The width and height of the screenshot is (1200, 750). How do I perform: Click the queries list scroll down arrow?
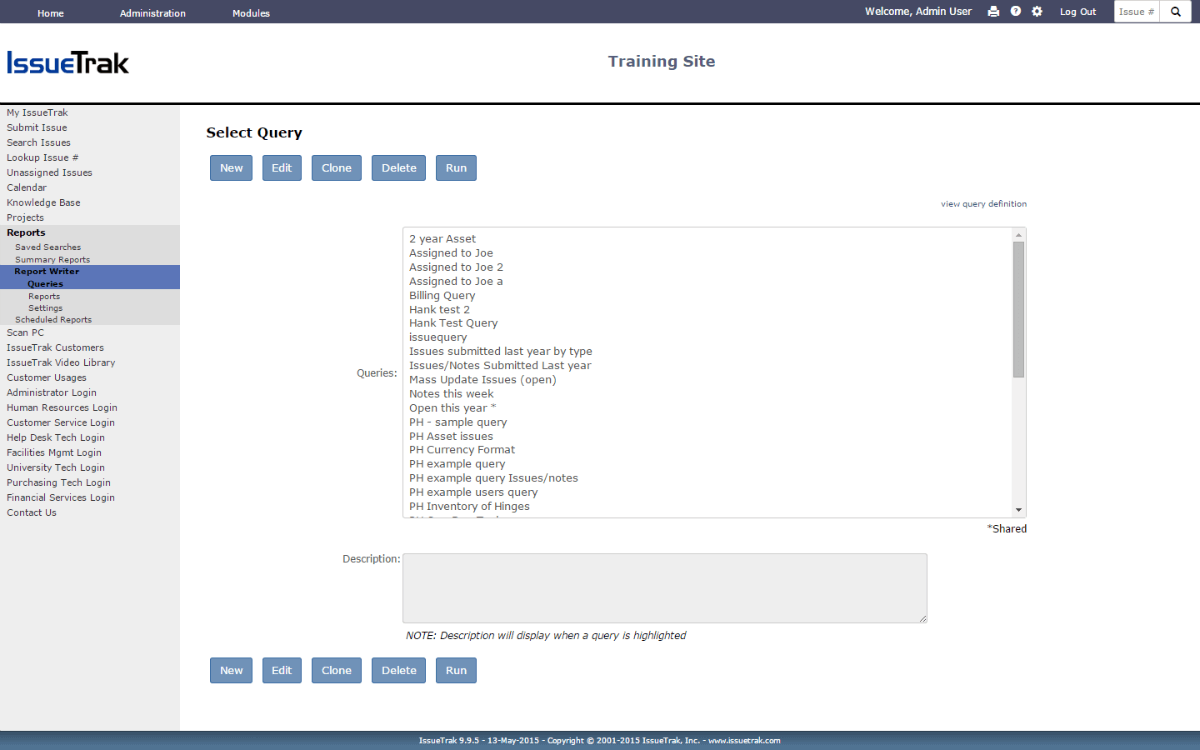(x=1018, y=510)
